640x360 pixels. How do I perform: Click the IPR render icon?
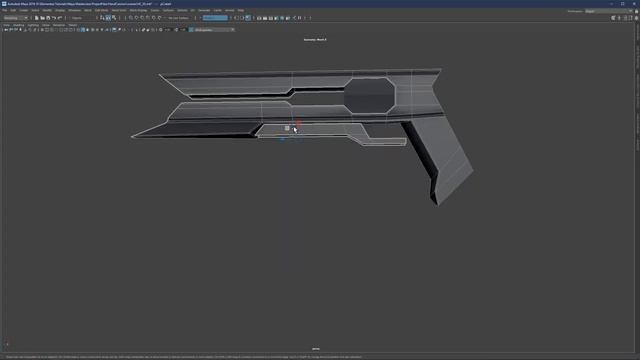[271, 18]
